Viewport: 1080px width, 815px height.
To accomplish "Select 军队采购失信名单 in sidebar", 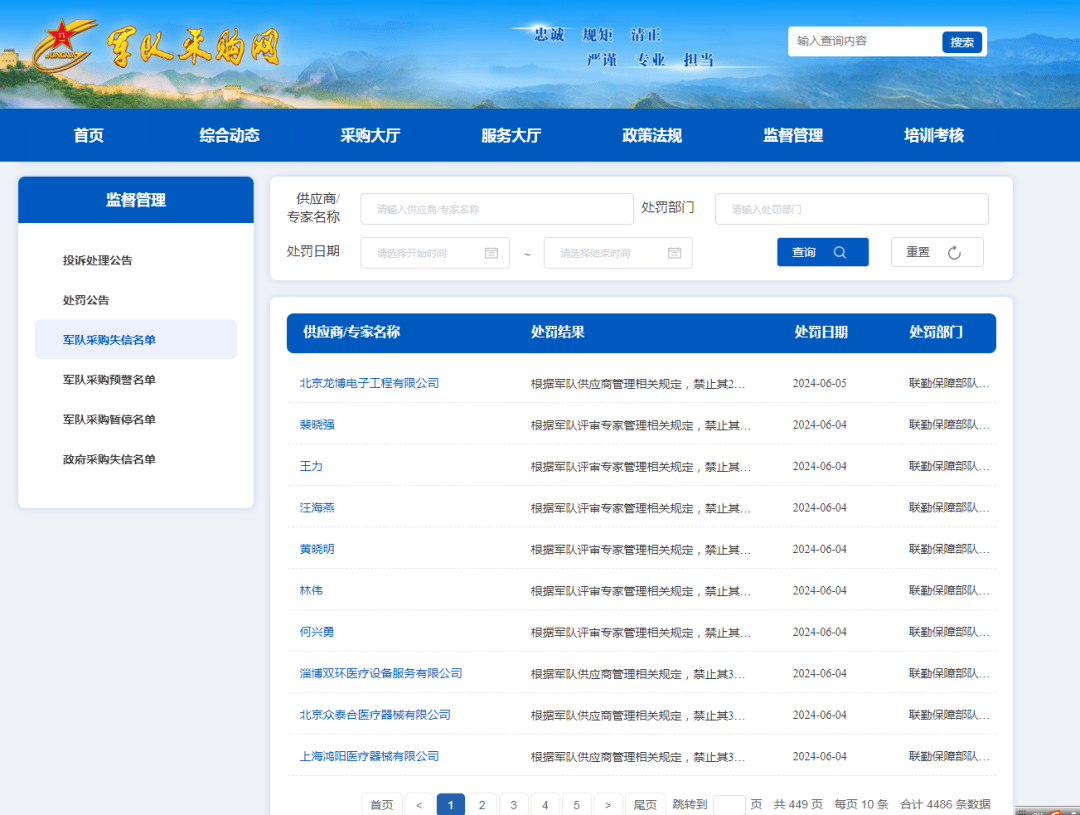I will point(136,339).
